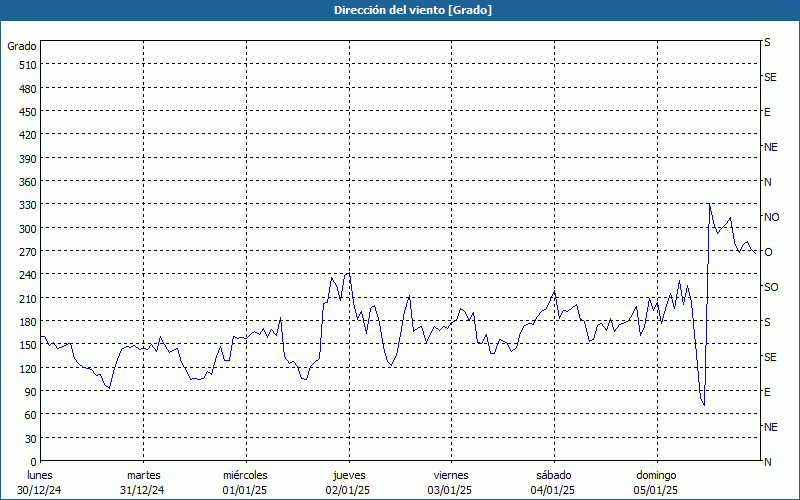
Task: Click the 'S' compass label beside 180
Action: 767,322
